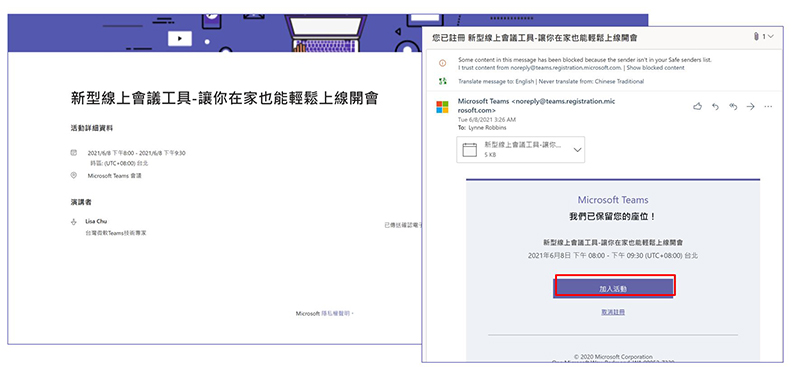
Task: Click the Tue 6/8/2021 3:26 AM timestamp
Action: click(x=486, y=120)
